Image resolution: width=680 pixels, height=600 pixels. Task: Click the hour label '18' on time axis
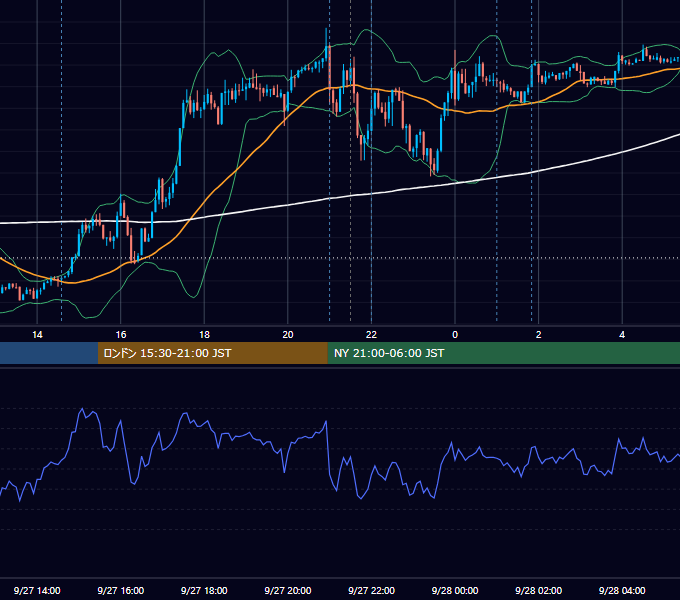(x=204, y=335)
